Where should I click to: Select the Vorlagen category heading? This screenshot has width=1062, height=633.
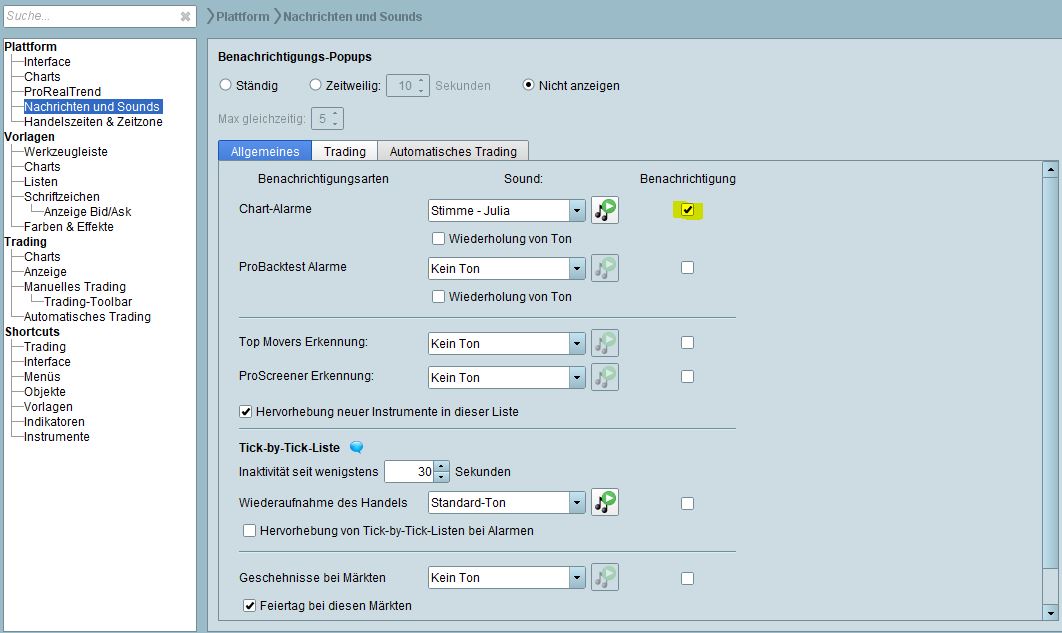(29, 137)
